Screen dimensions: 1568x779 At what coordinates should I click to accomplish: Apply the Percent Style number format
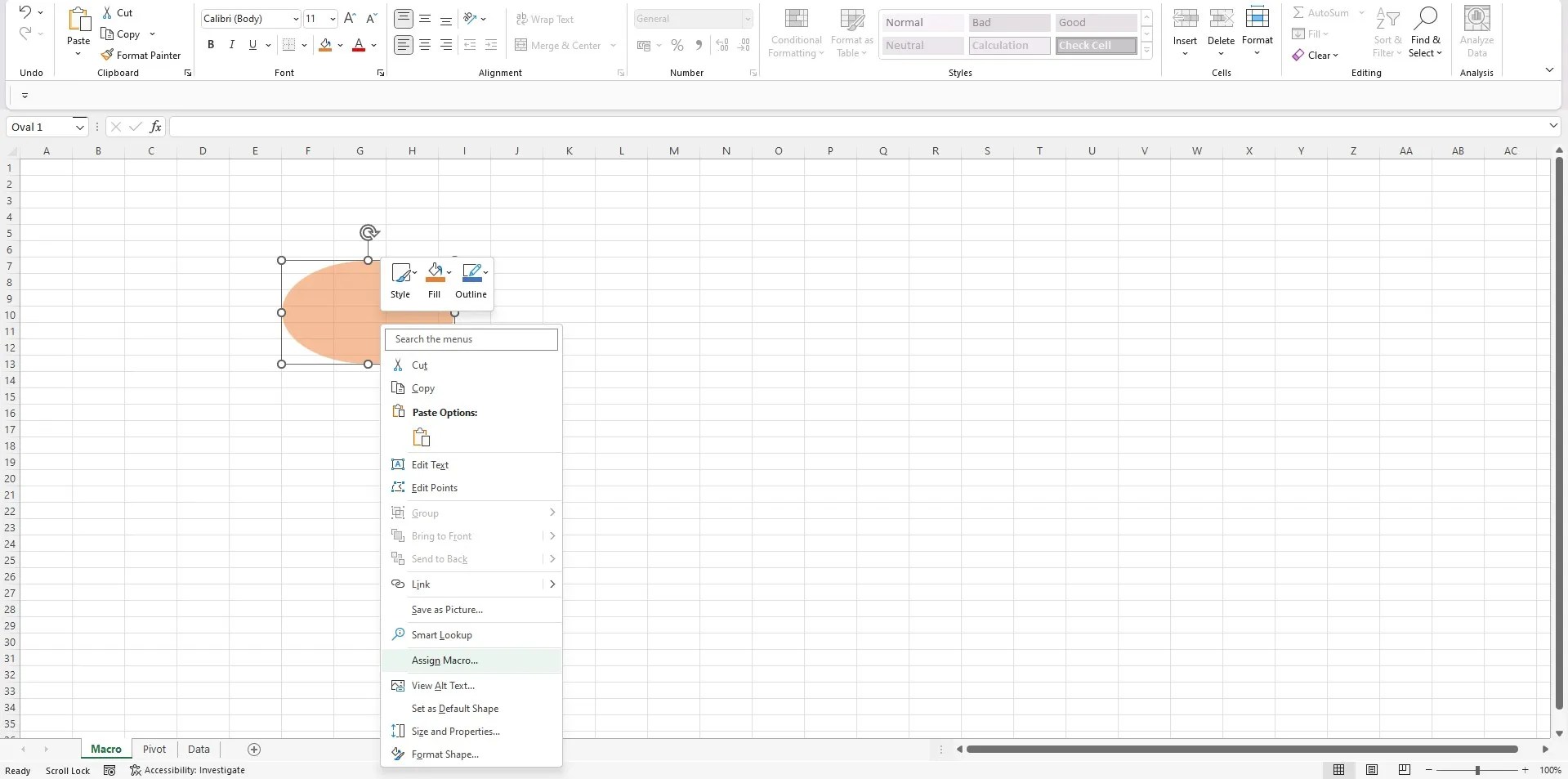pyautogui.click(x=677, y=45)
